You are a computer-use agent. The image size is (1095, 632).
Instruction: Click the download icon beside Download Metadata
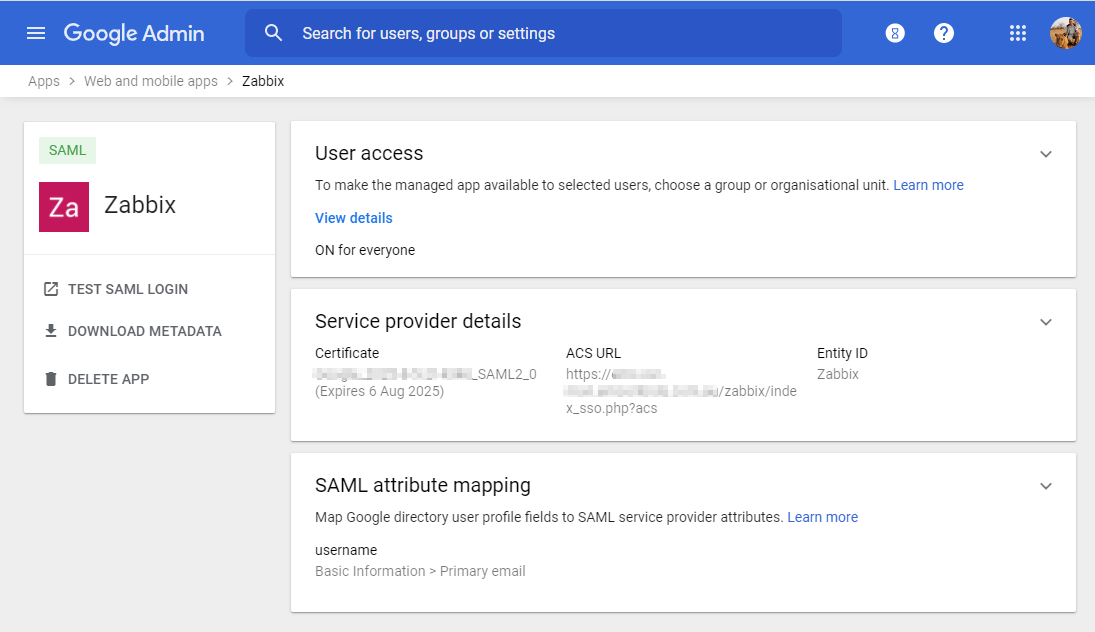(50, 331)
